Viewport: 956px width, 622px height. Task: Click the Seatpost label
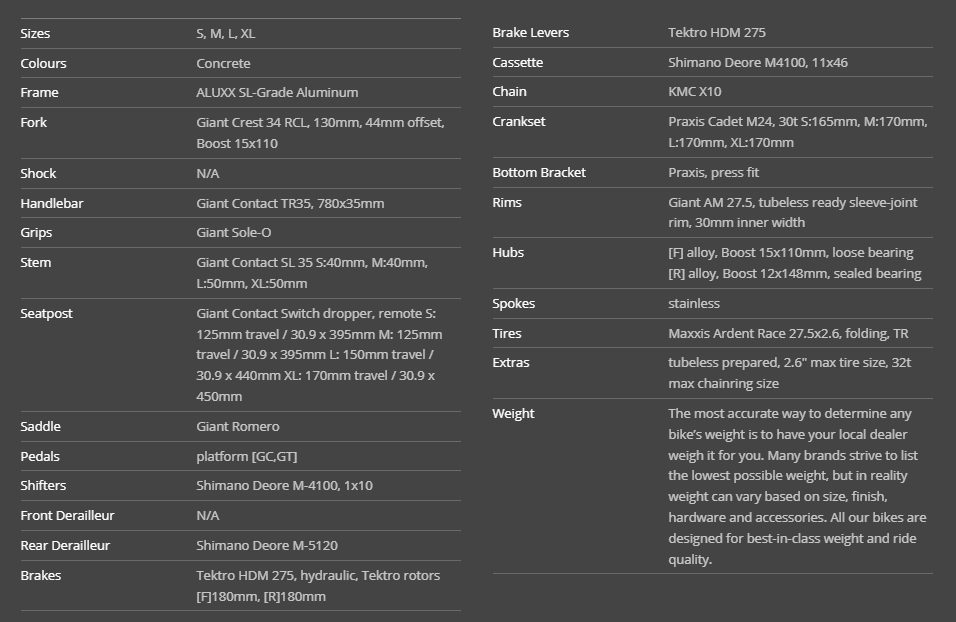(46, 313)
